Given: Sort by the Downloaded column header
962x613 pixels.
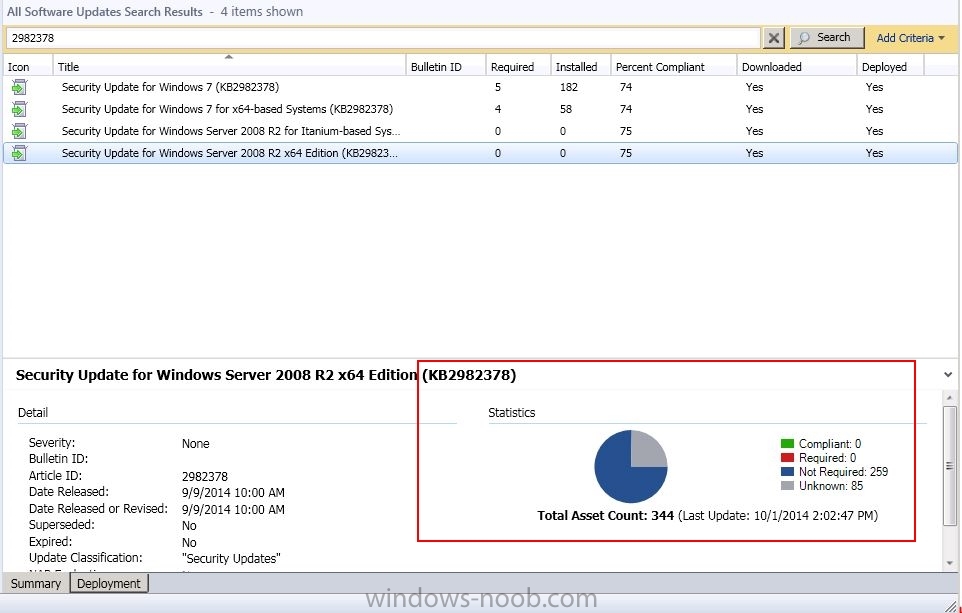Looking at the screenshot, I should (x=796, y=67).
